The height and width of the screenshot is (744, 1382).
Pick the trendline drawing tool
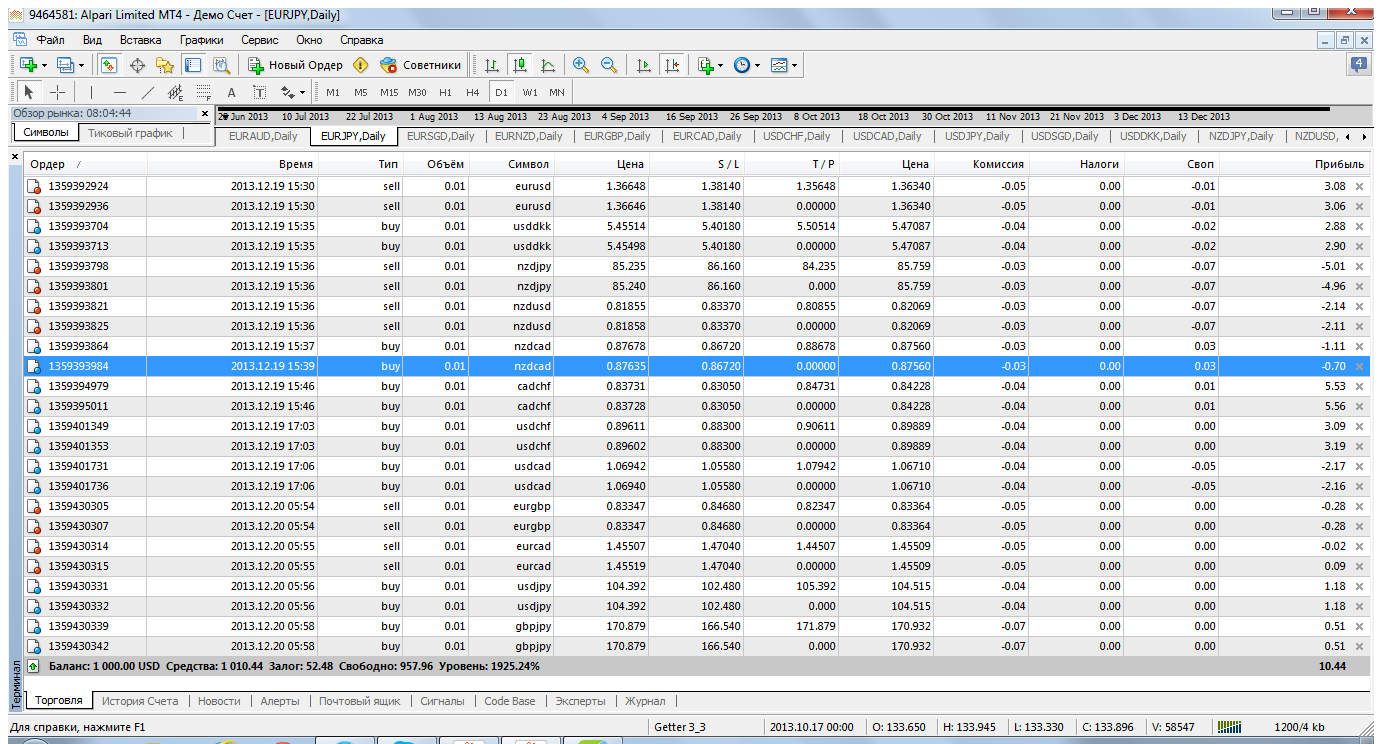(x=147, y=92)
